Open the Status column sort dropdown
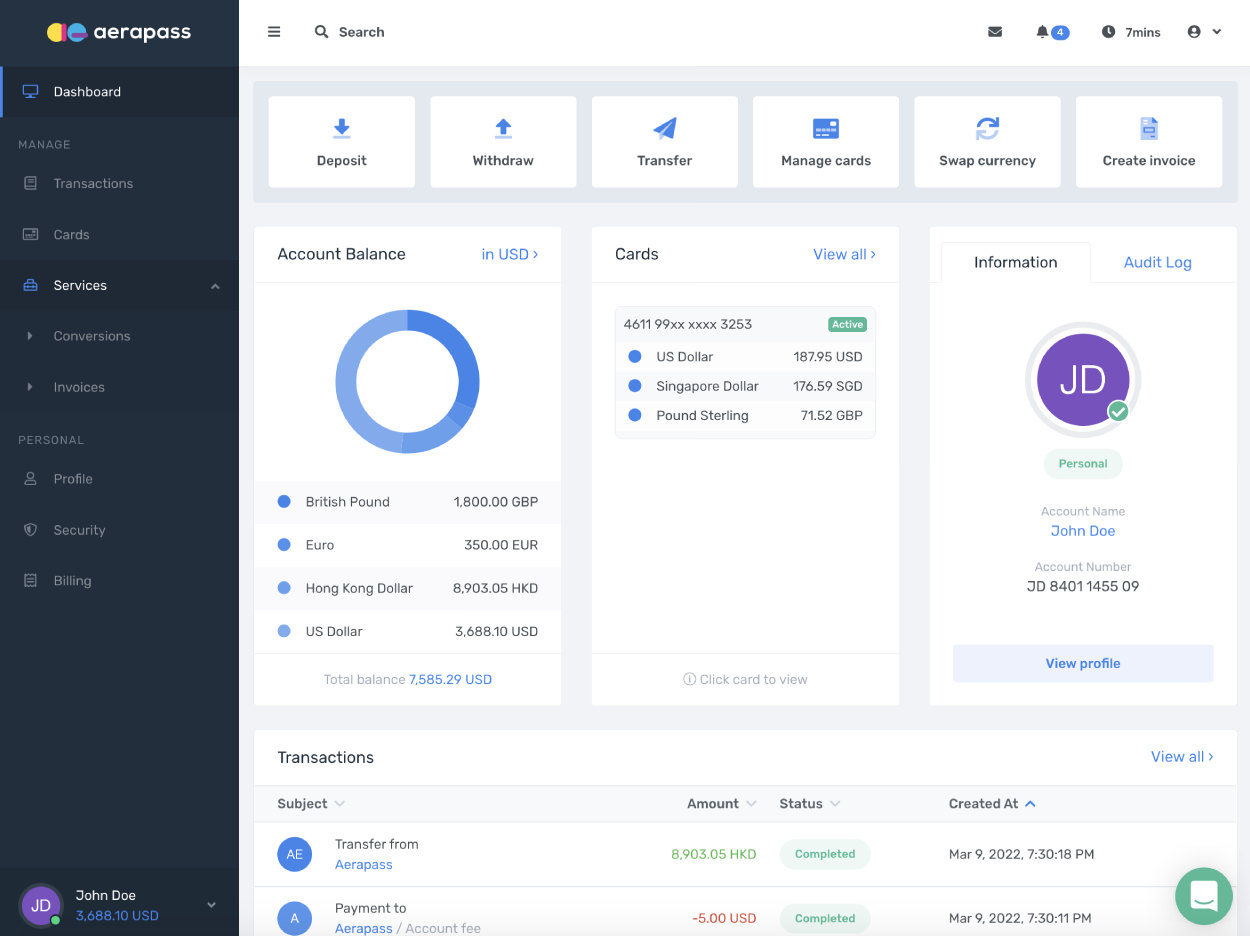This screenshot has height=936, width=1250. [x=835, y=804]
